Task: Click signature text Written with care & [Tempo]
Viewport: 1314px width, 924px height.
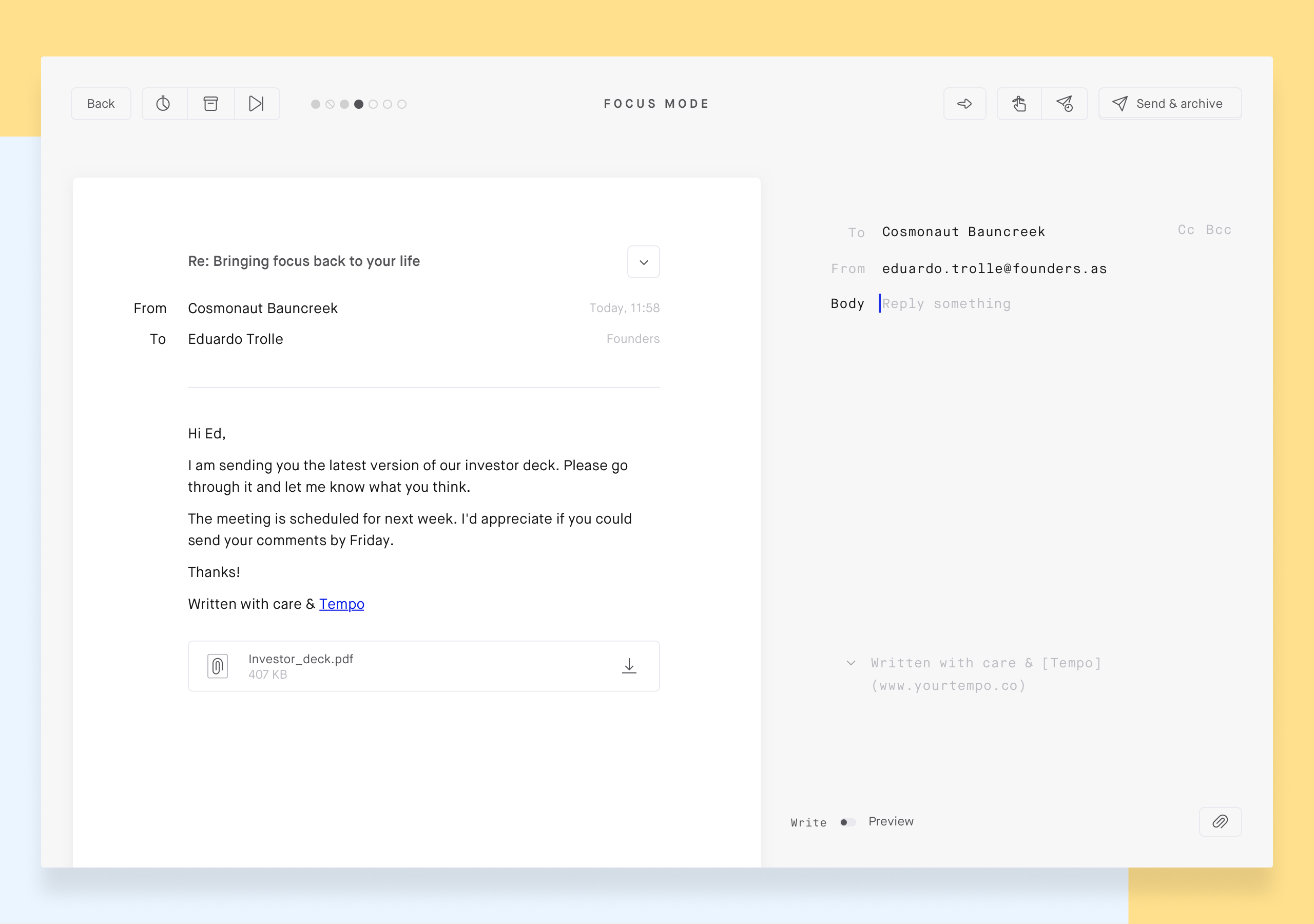Action: (x=986, y=663)
